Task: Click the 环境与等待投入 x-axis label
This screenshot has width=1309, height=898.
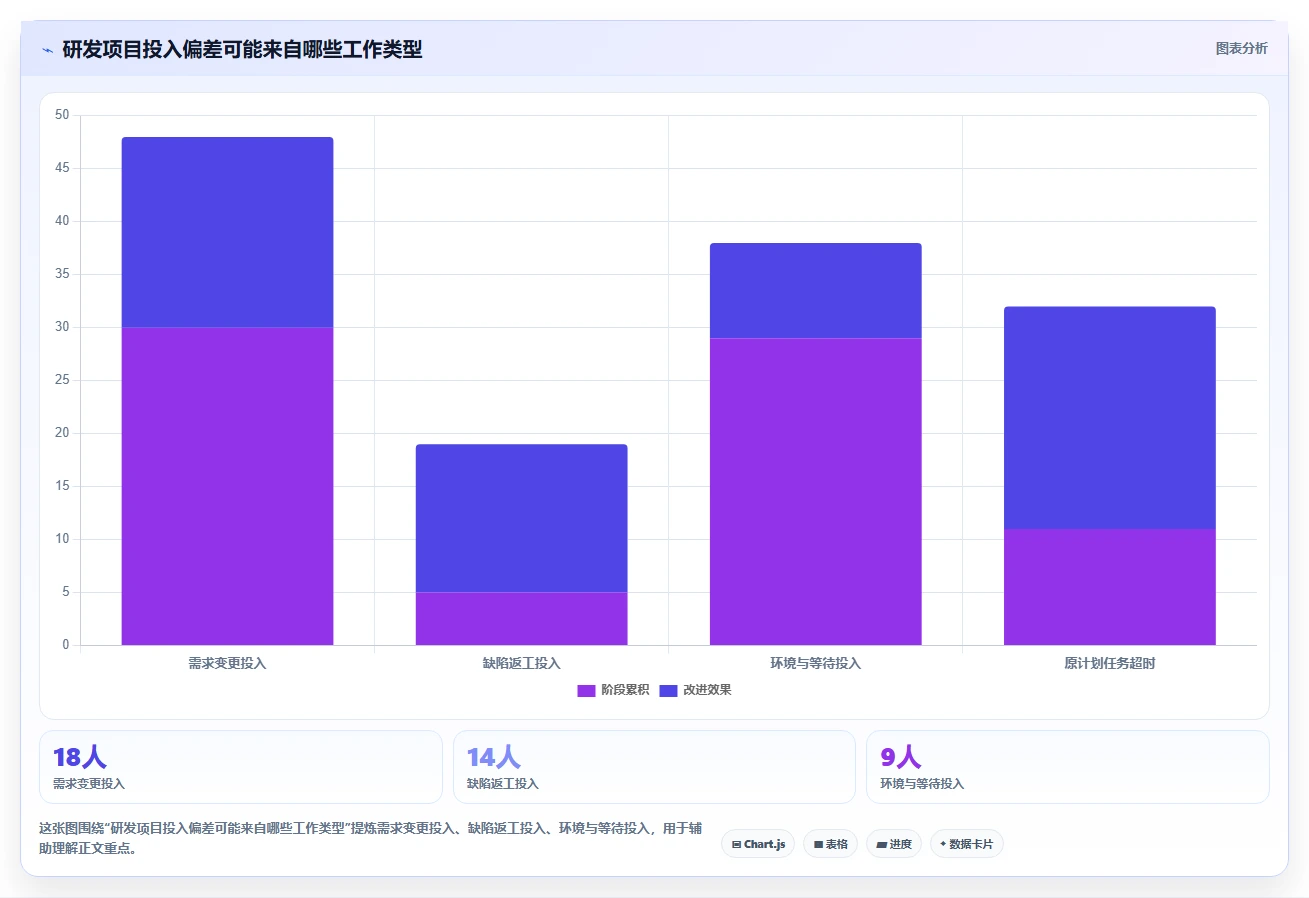Action: pyautogui.click(x=815, y=663)
